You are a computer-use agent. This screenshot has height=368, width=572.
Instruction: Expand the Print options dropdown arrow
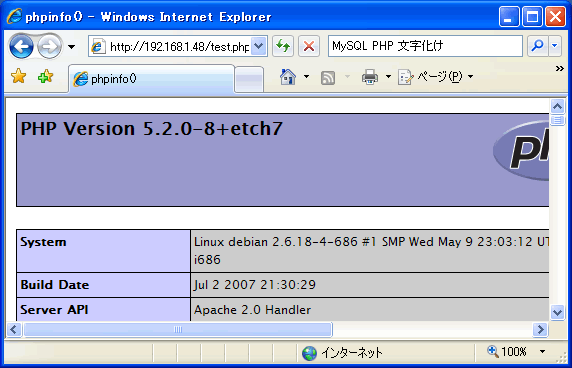pos(388,77)
